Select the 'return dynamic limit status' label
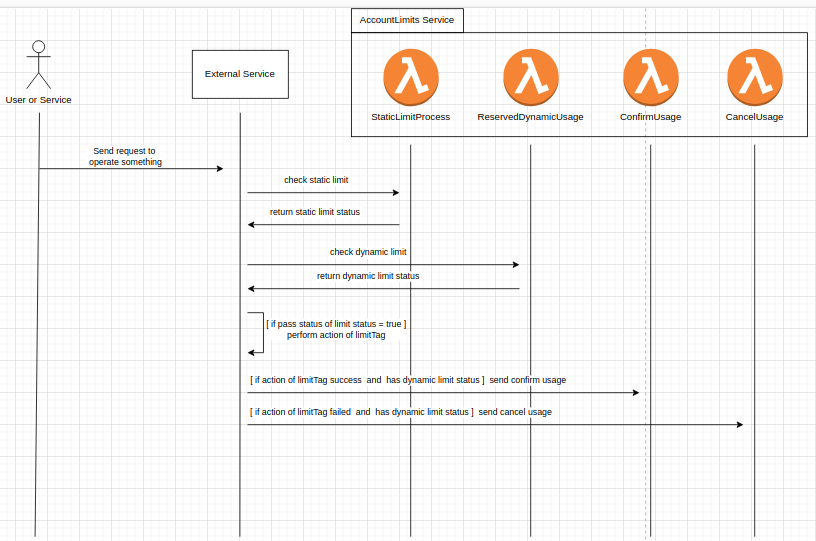Image resolution: width=816 pixels, height=541 pixels. [x=368, y=276]
